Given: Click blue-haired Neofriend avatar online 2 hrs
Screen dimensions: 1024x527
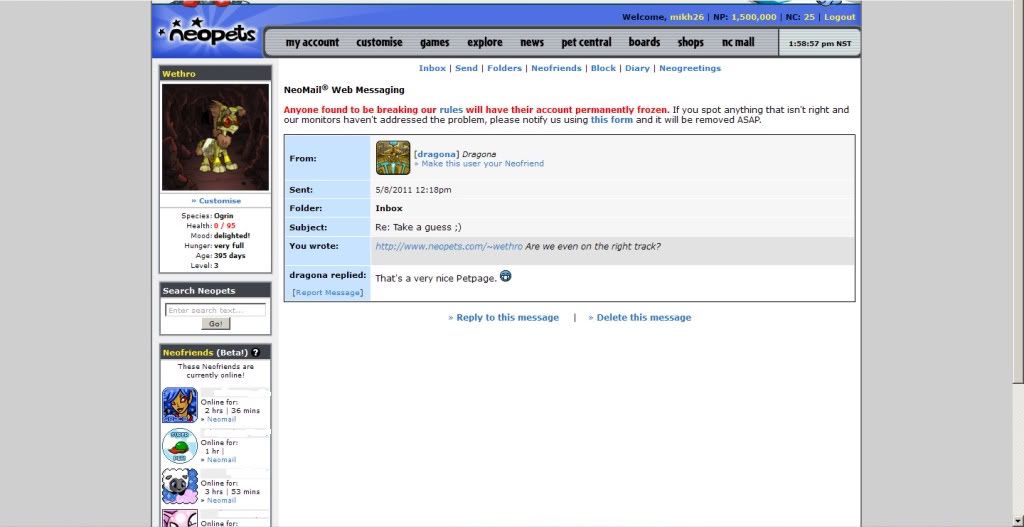Looking at the screenshot, I should coord(180,405).
